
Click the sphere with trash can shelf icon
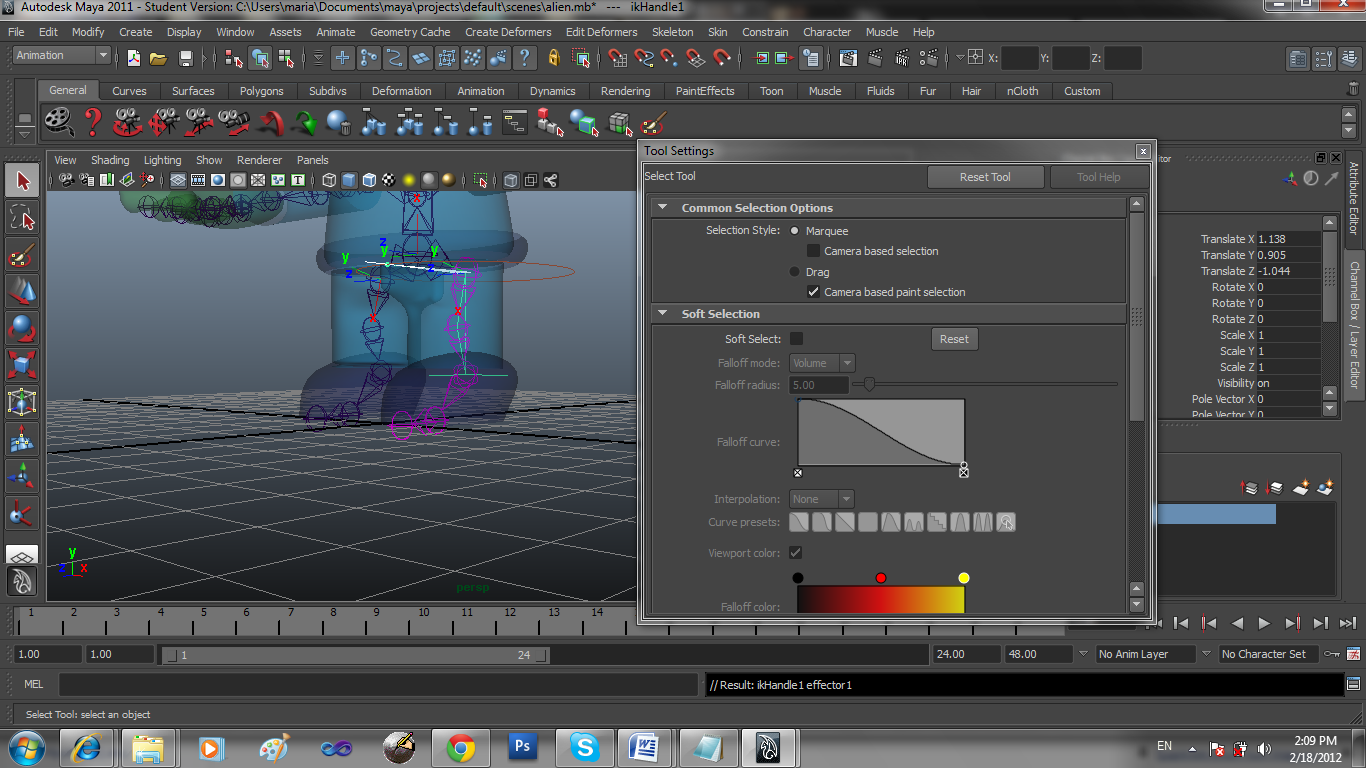click(x=340, y=123)
